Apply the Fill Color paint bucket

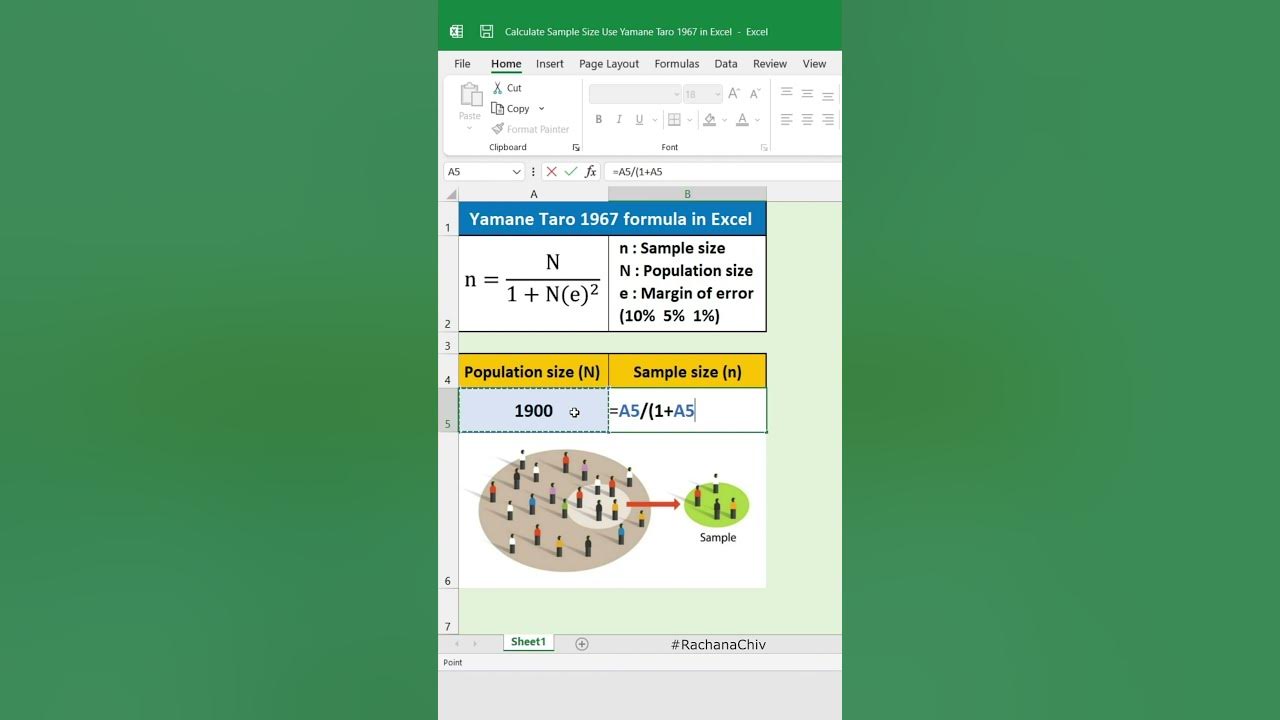click(709, 120)
